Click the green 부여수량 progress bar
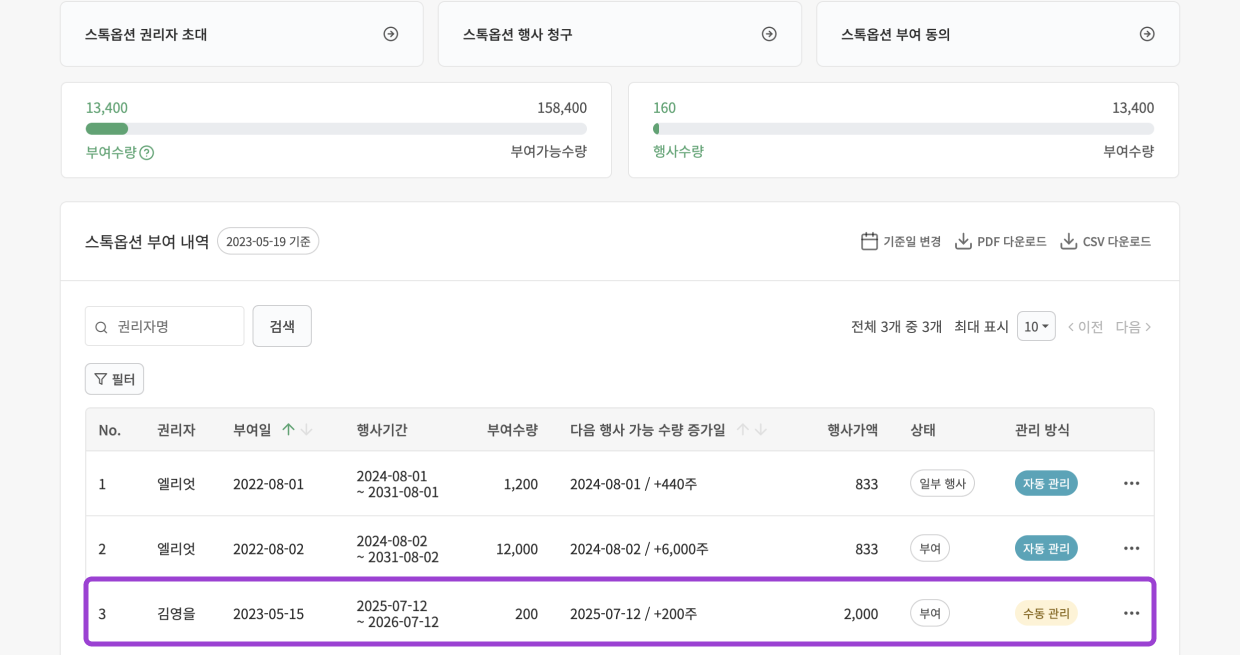 107,129
